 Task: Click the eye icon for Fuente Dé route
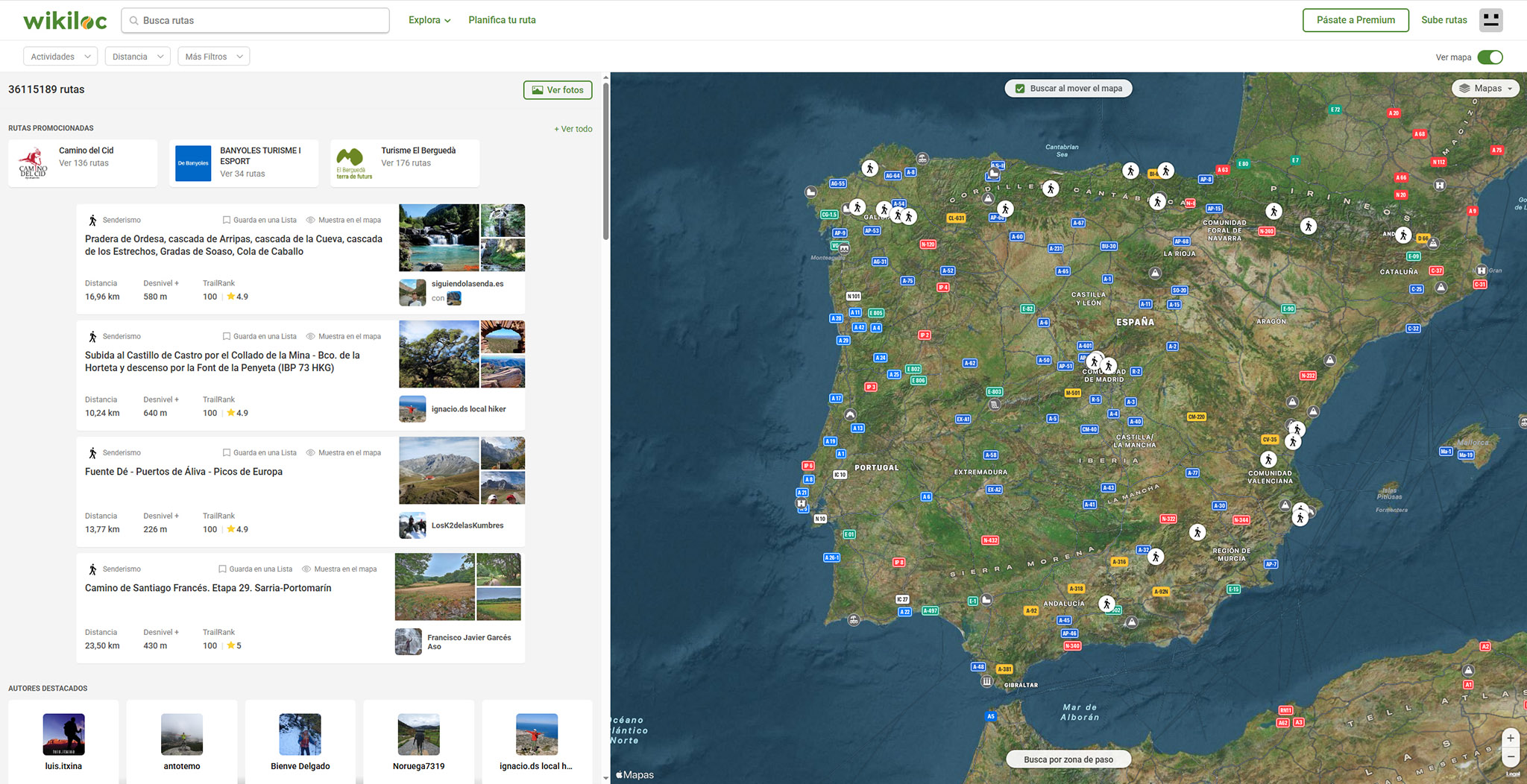(x=311, y=453)
